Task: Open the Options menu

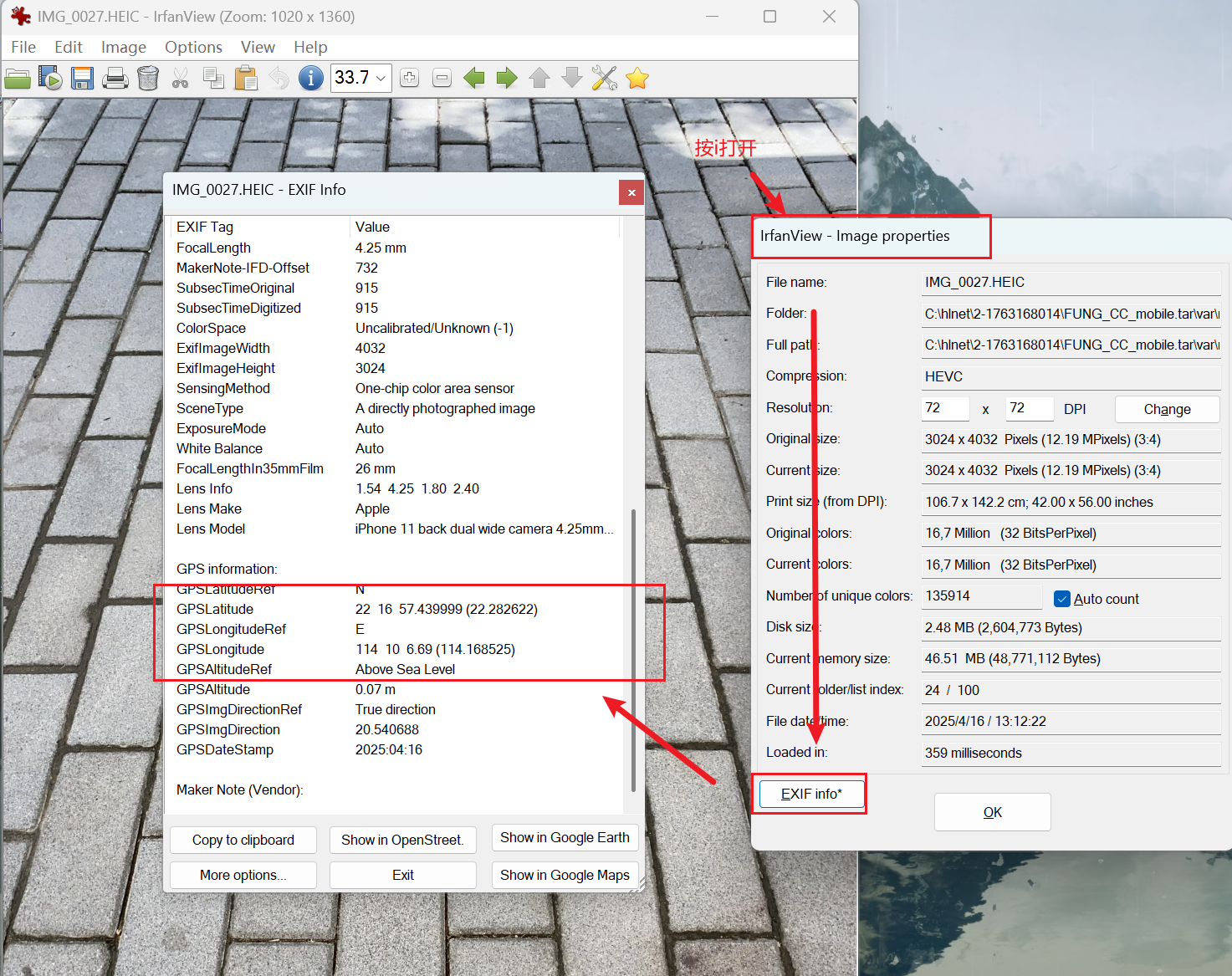Action: tap(193, 47)
